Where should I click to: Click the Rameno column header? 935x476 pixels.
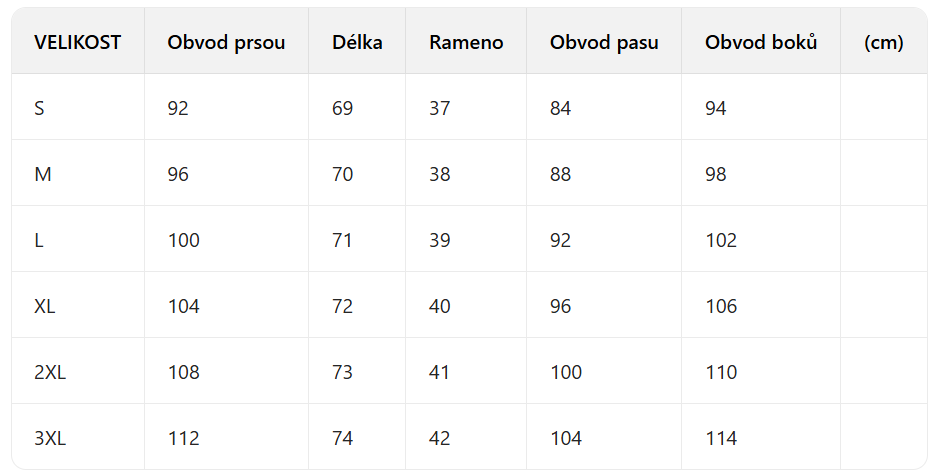click(x=466, y=42)
